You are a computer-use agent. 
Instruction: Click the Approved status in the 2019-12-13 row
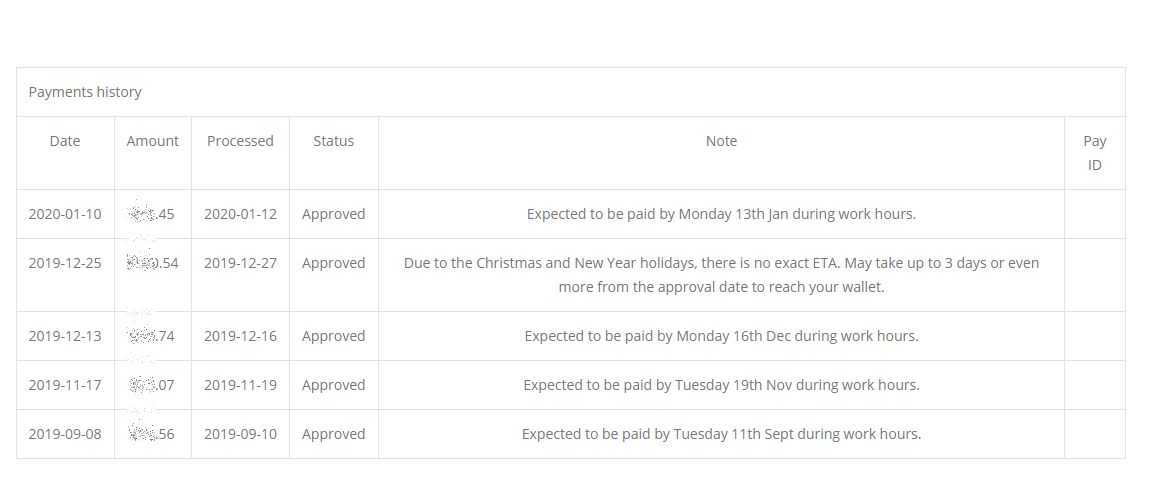(333, 336)
